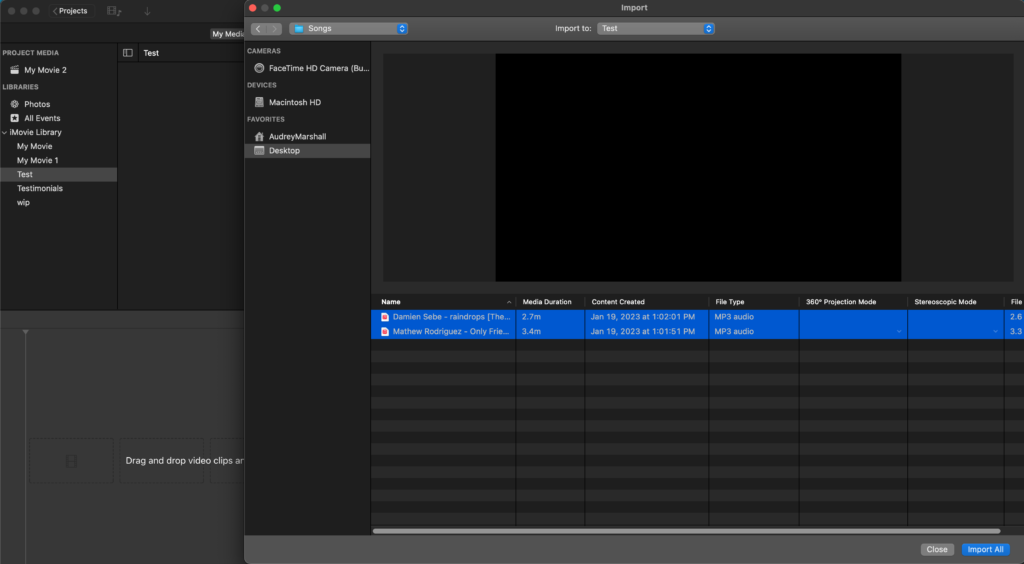Select Macintosh HD under Devices
The width and height of the screenshot is (1024, 564).
pos(295,102)
